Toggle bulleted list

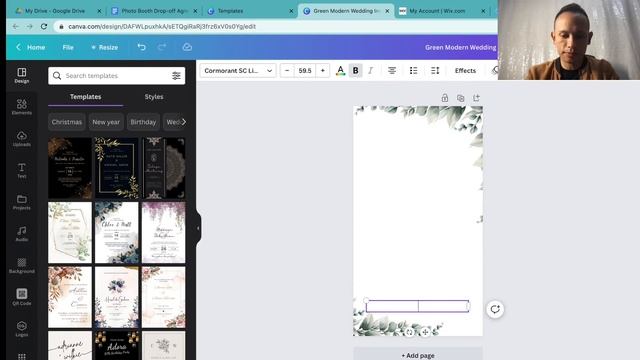point(413,71)
